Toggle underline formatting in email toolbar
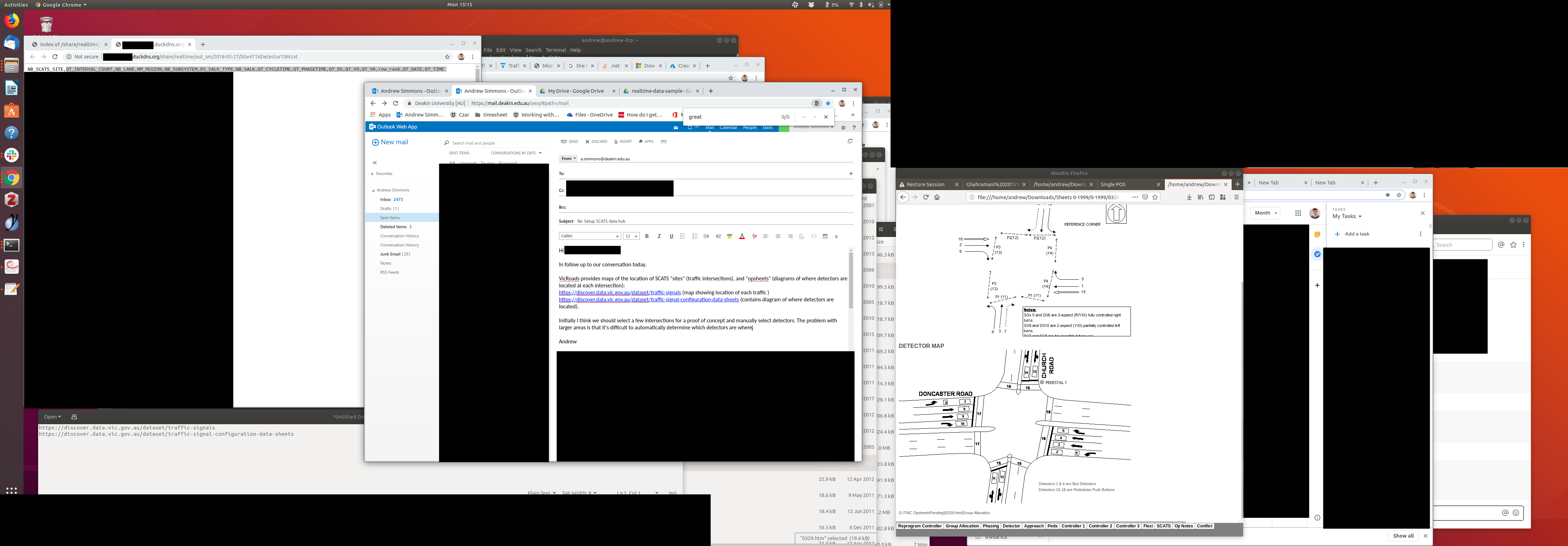This screenshot has width=1568, height=546. tap(671, 236)
